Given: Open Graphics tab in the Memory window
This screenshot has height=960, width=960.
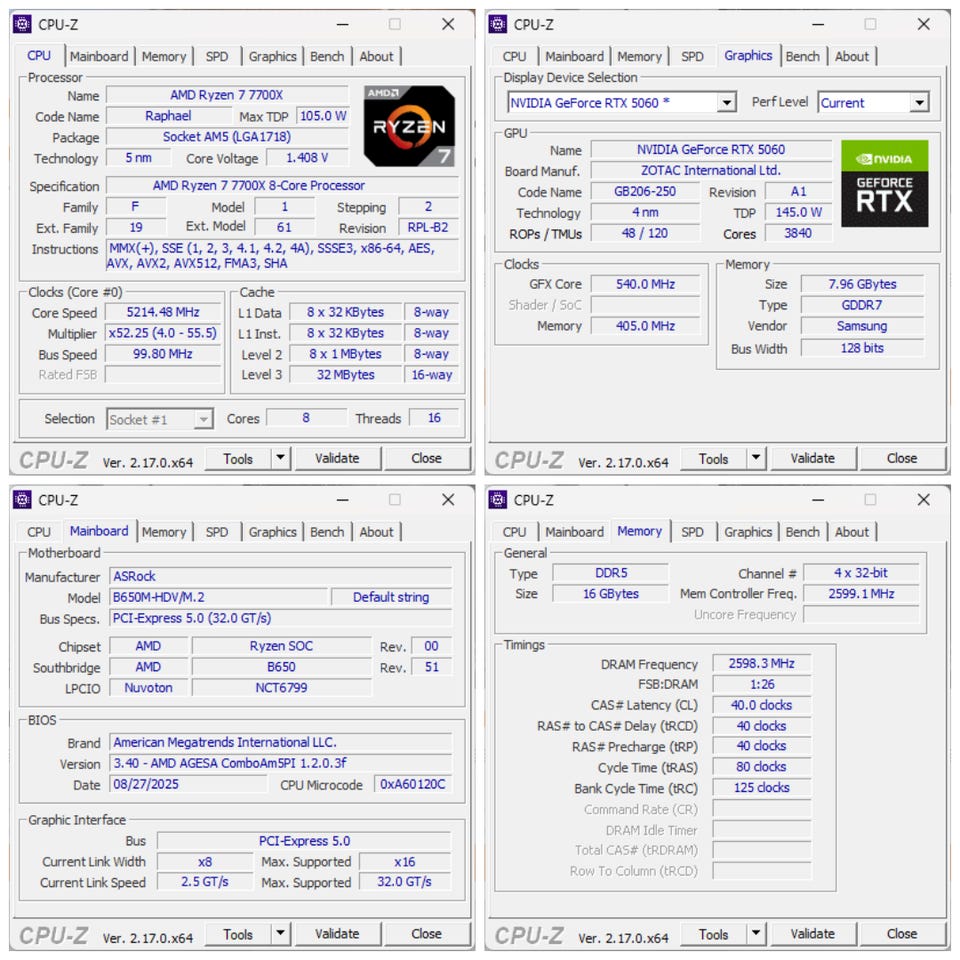Looking at the screenshot, I should pos(748,532).
